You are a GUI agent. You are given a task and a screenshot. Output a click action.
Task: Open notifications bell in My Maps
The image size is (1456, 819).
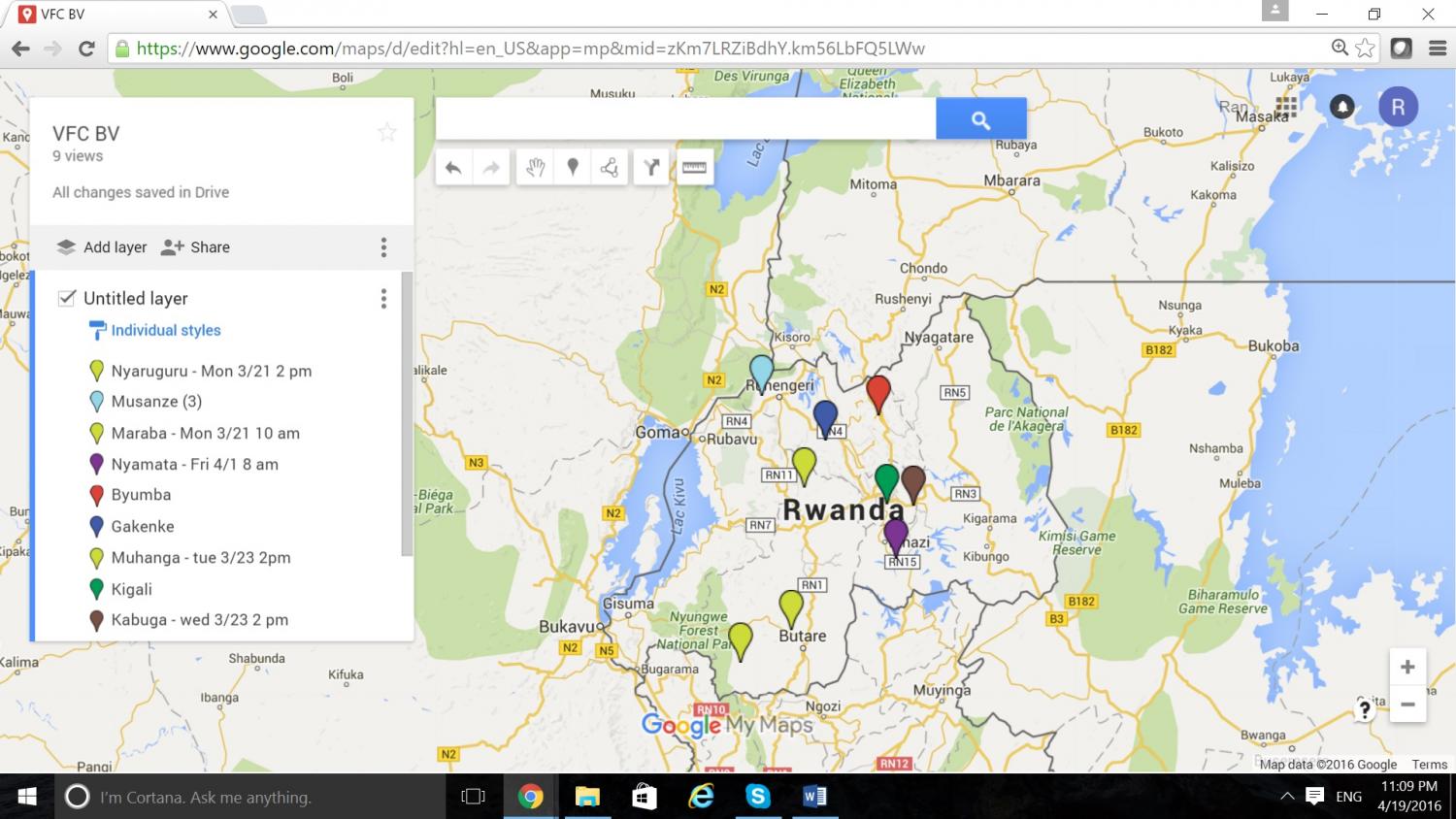[1341, 107]
